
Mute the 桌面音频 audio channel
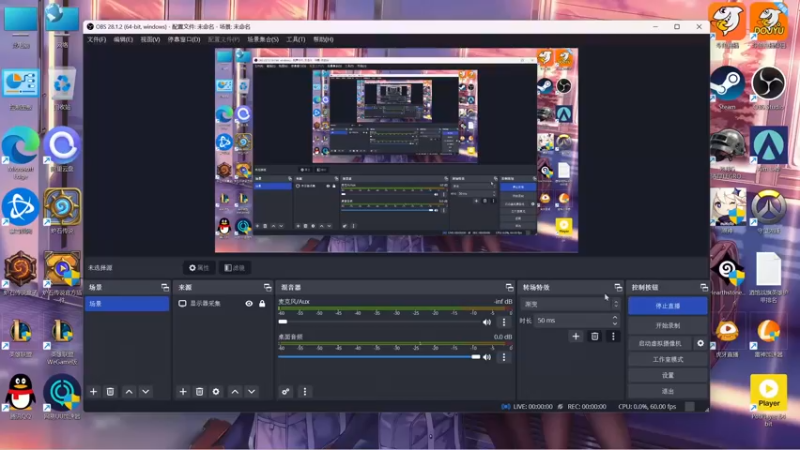487,357
